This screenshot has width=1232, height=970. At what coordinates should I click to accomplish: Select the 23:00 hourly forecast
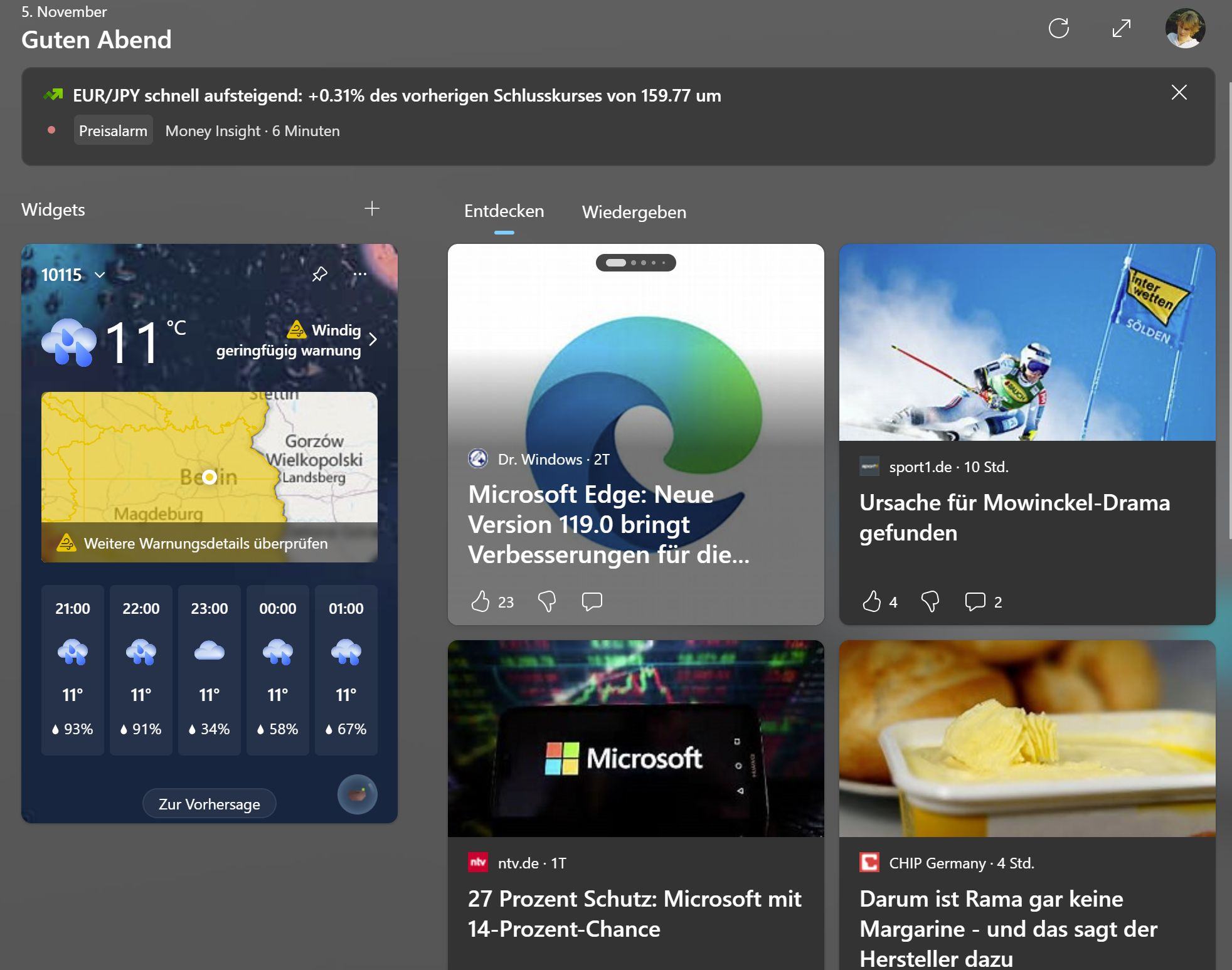coord(210,670)
